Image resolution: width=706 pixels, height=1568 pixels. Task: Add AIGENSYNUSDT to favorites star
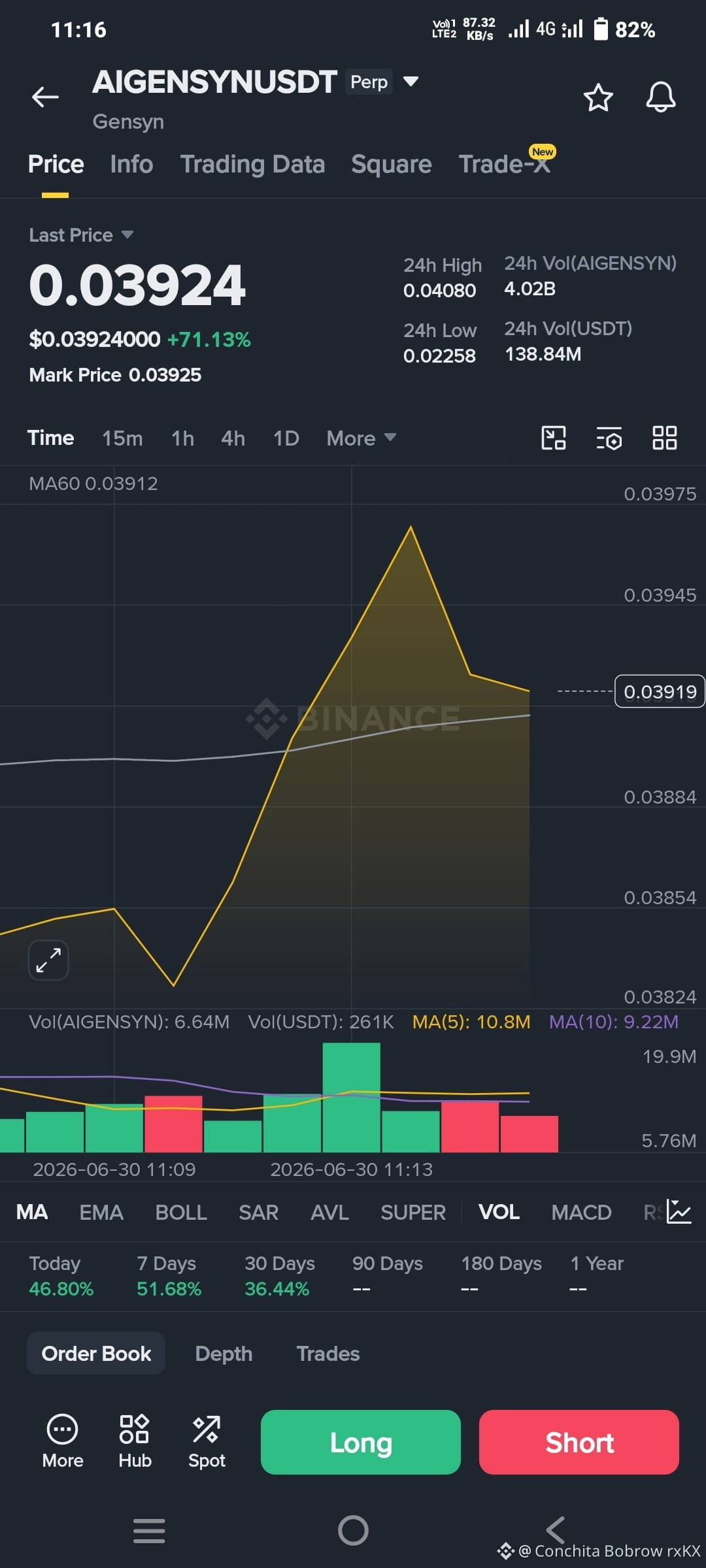click(x=597, y=97)
